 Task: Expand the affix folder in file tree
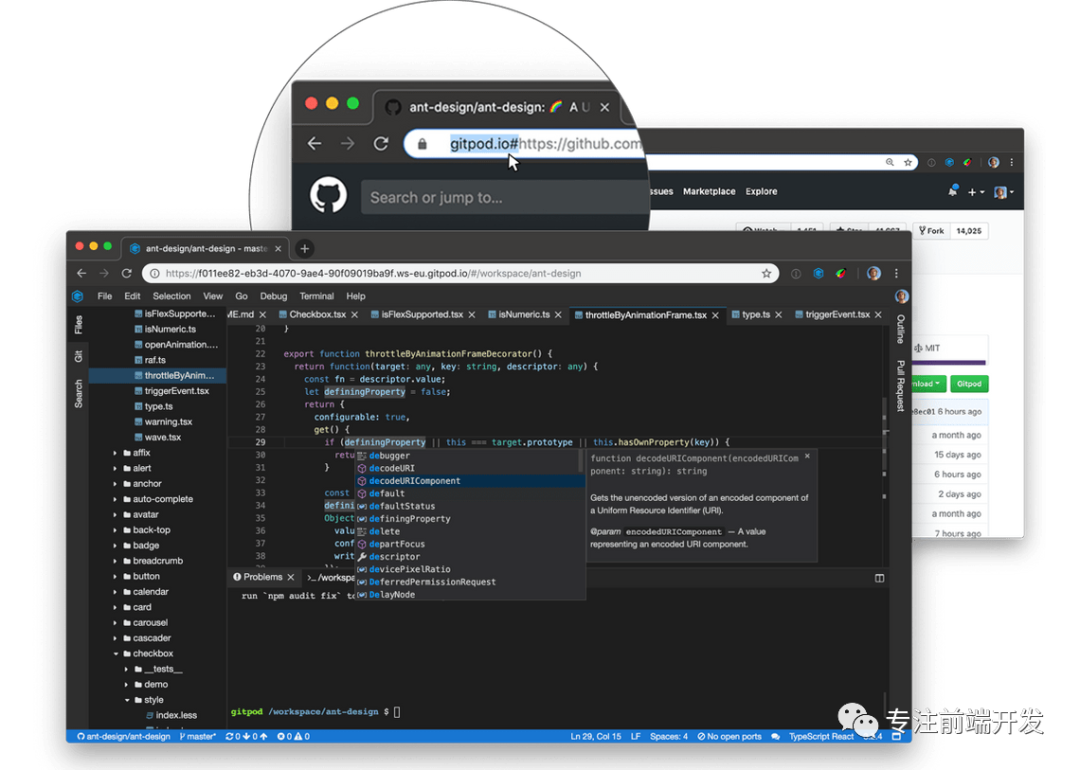(115, 453)
